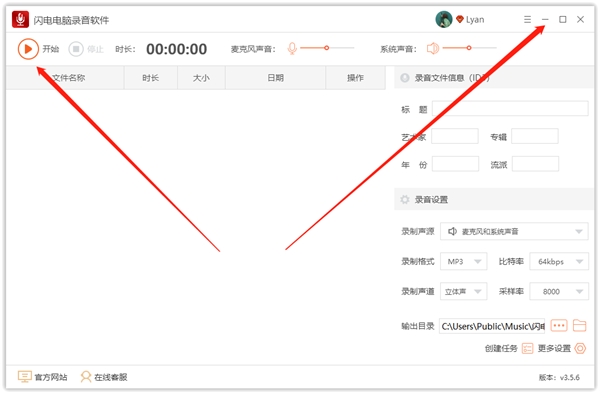Click the output directory path field

coord(492,326)
